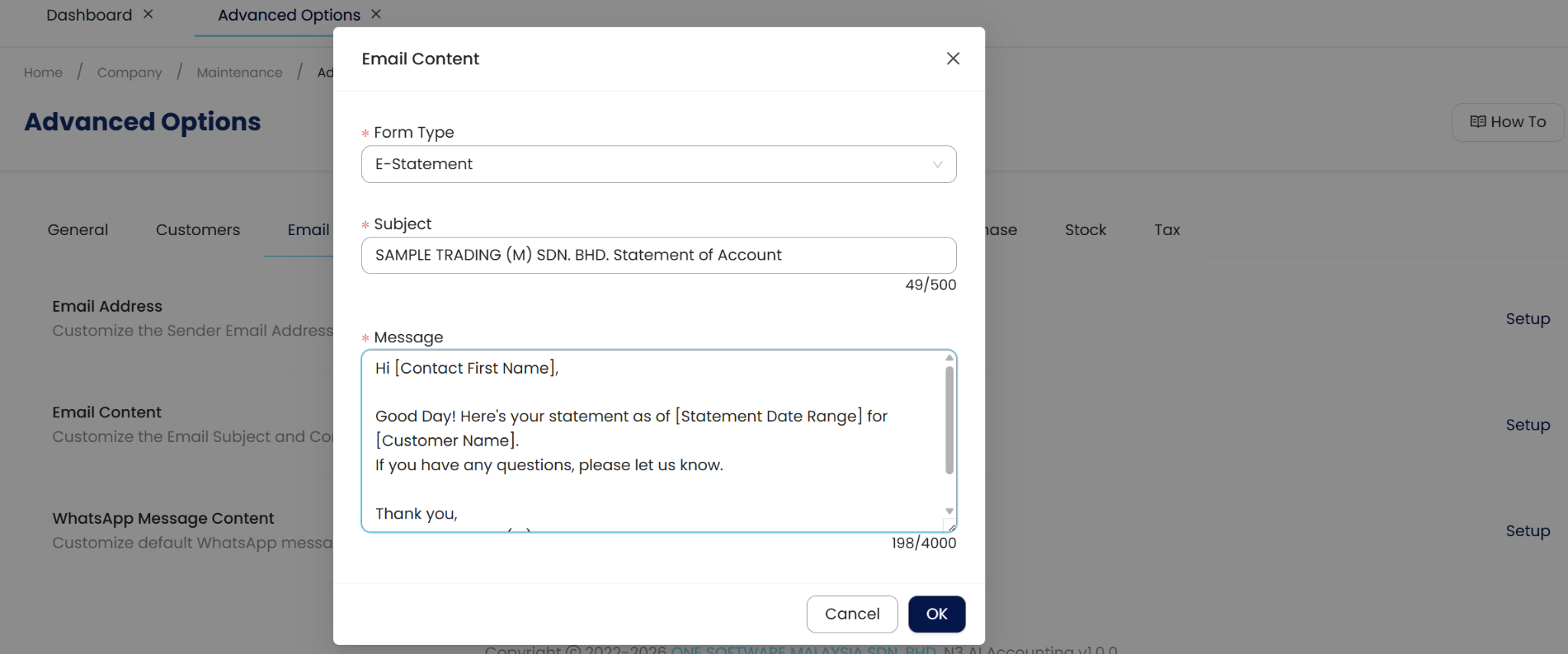Click the Message textarea resize handle

point(951,527)
